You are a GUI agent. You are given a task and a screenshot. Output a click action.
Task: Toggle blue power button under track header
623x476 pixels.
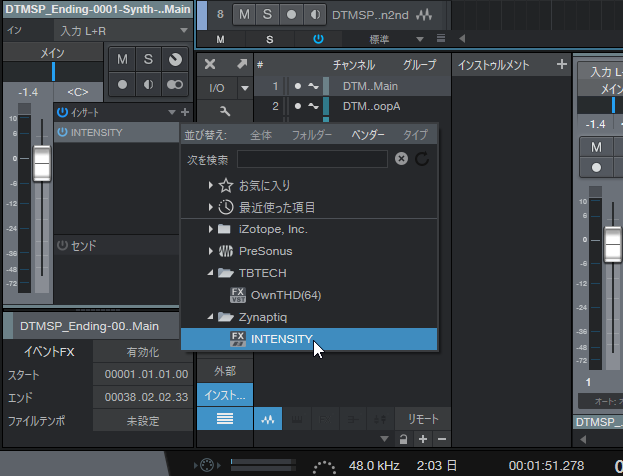(318, 39)
